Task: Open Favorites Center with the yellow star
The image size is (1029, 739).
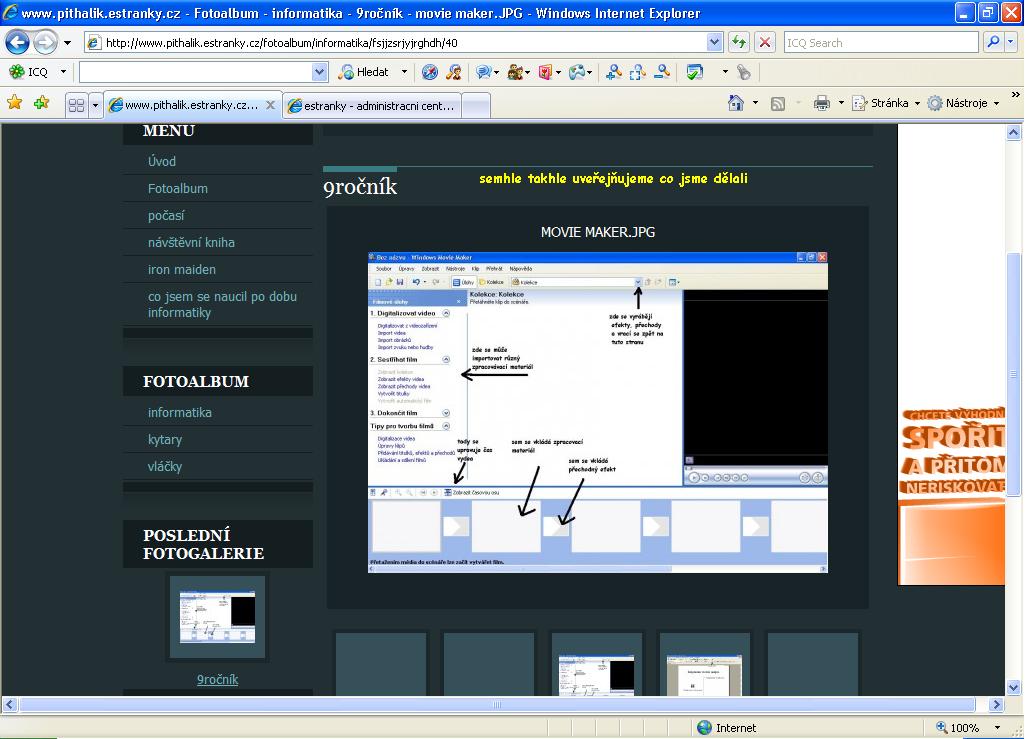Action: 14,103
